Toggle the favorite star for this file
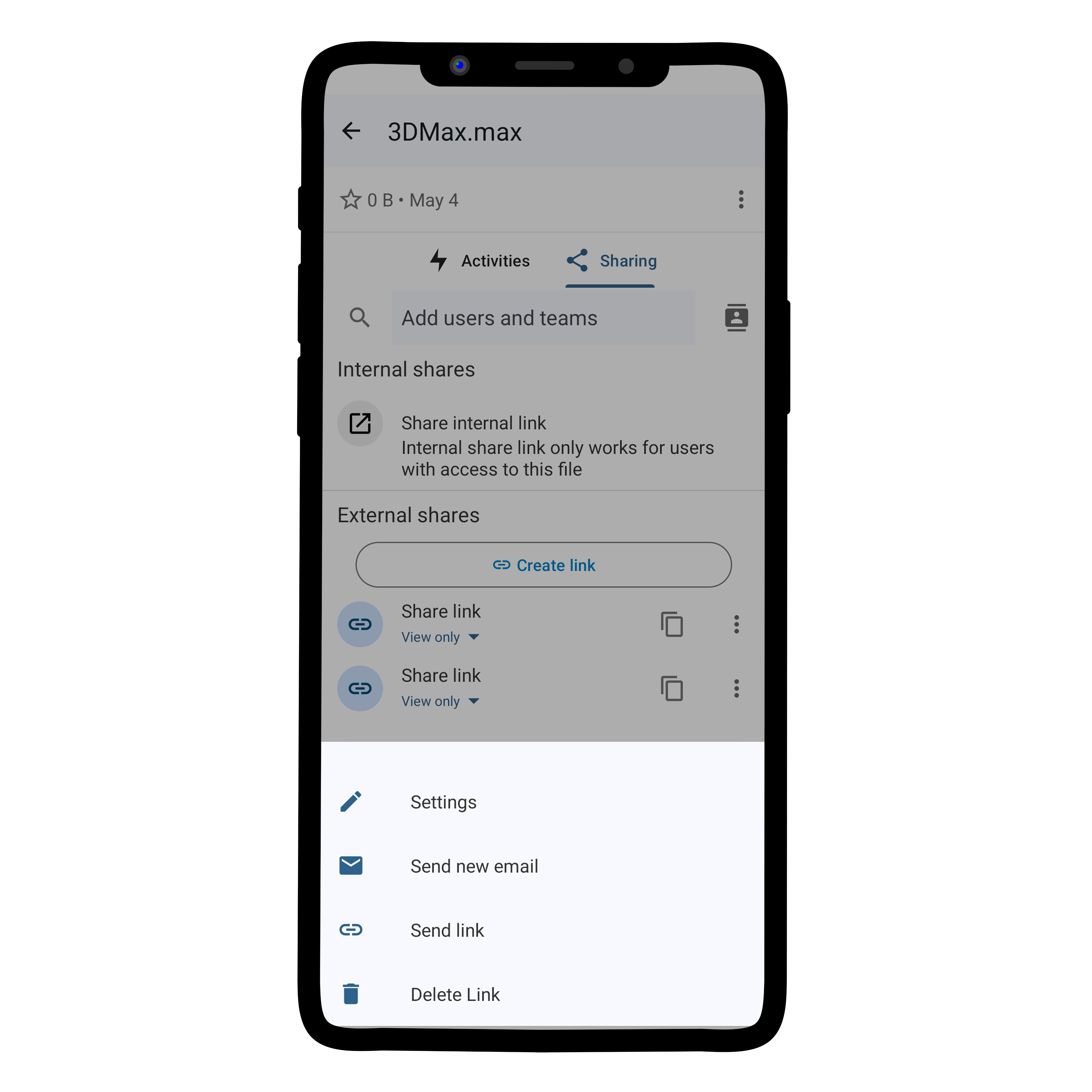 tap(351, 200)
